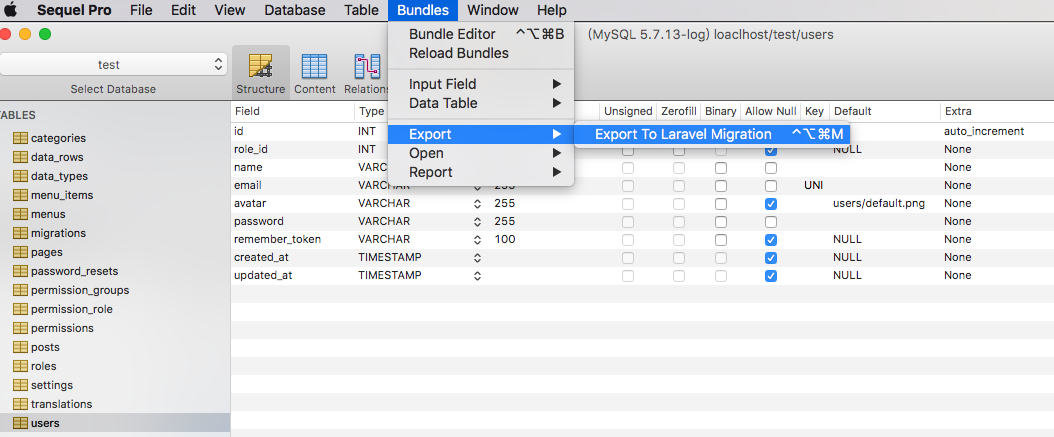Enable Allow Null for password

(771, 221)
